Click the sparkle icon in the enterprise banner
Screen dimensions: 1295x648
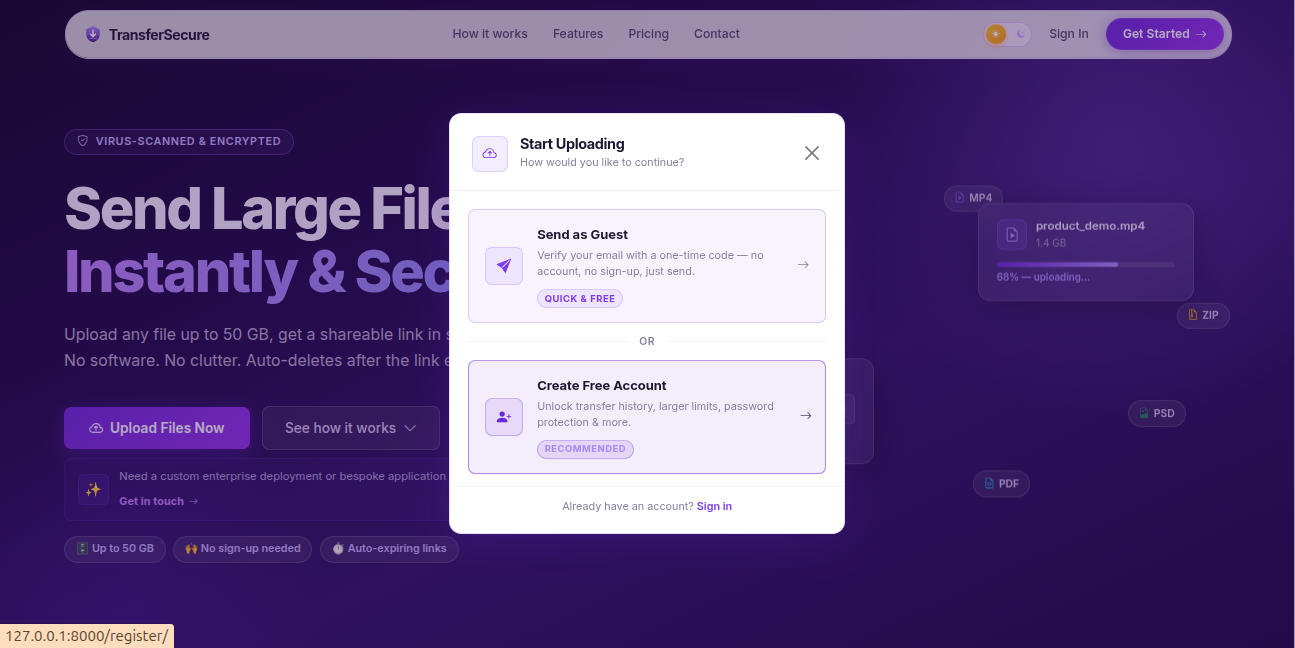93,489
